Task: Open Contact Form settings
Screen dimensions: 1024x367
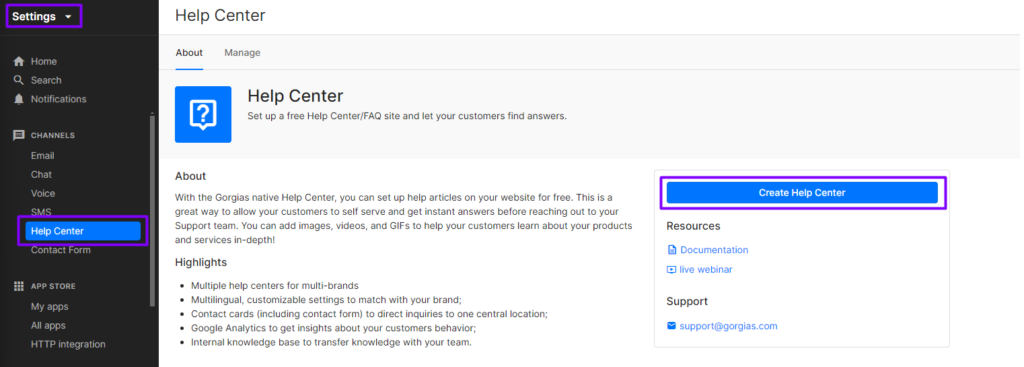Action: coord(61,250)
